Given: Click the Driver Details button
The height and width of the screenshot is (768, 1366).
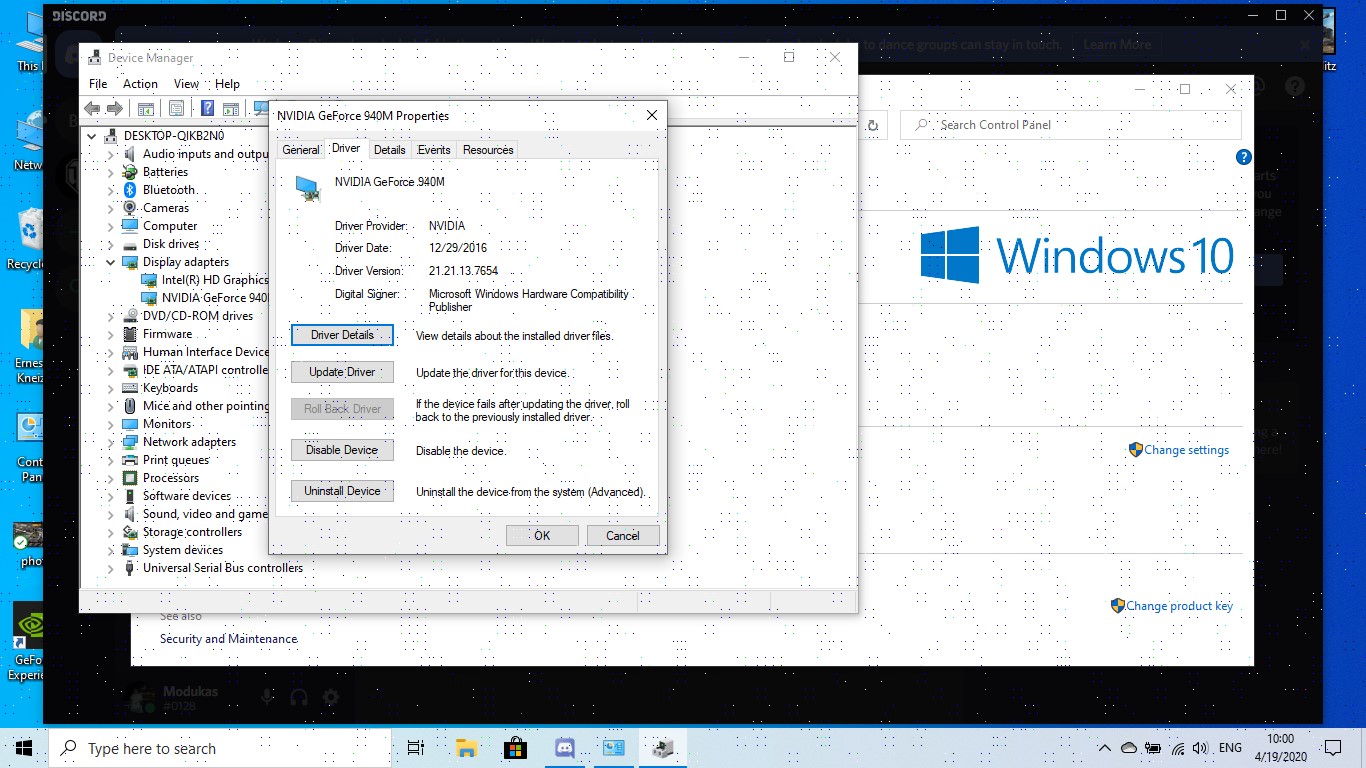Looking at the screenshot, I should pos(342,335).
